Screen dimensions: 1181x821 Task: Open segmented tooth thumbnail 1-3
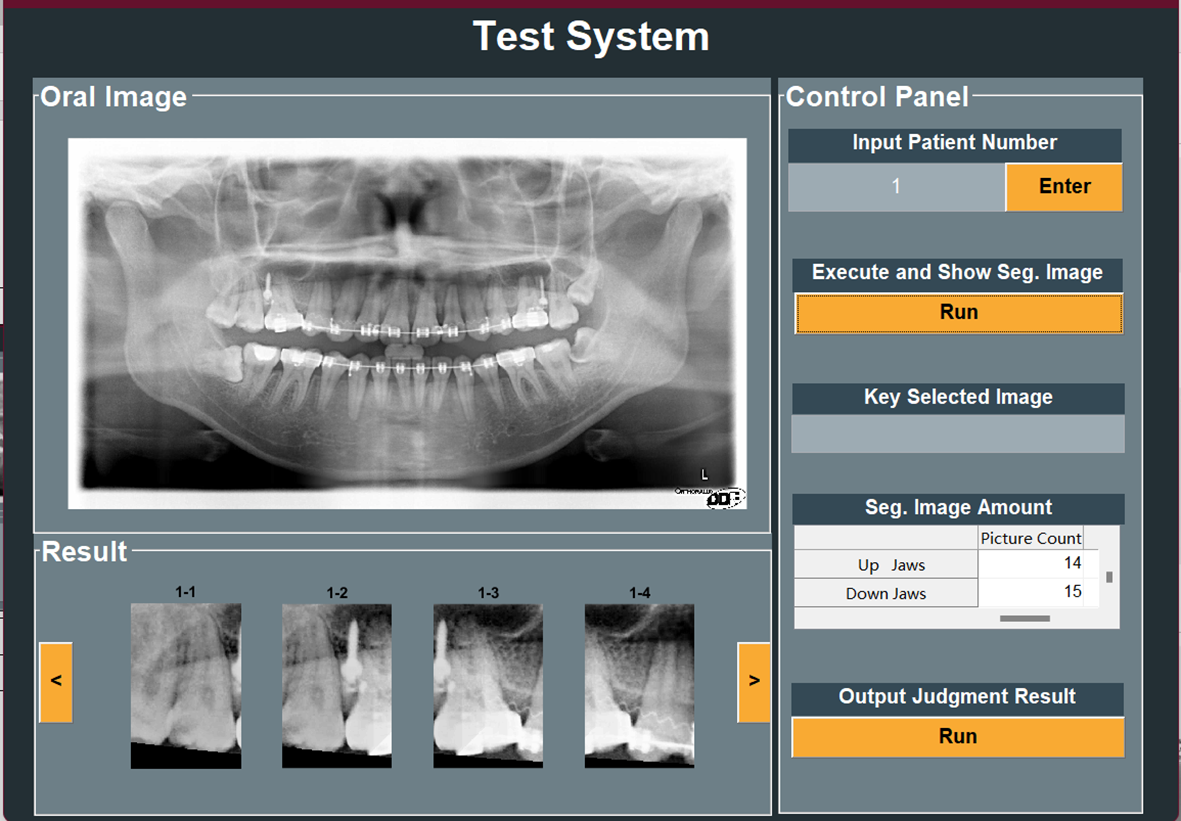click(488, 685)
